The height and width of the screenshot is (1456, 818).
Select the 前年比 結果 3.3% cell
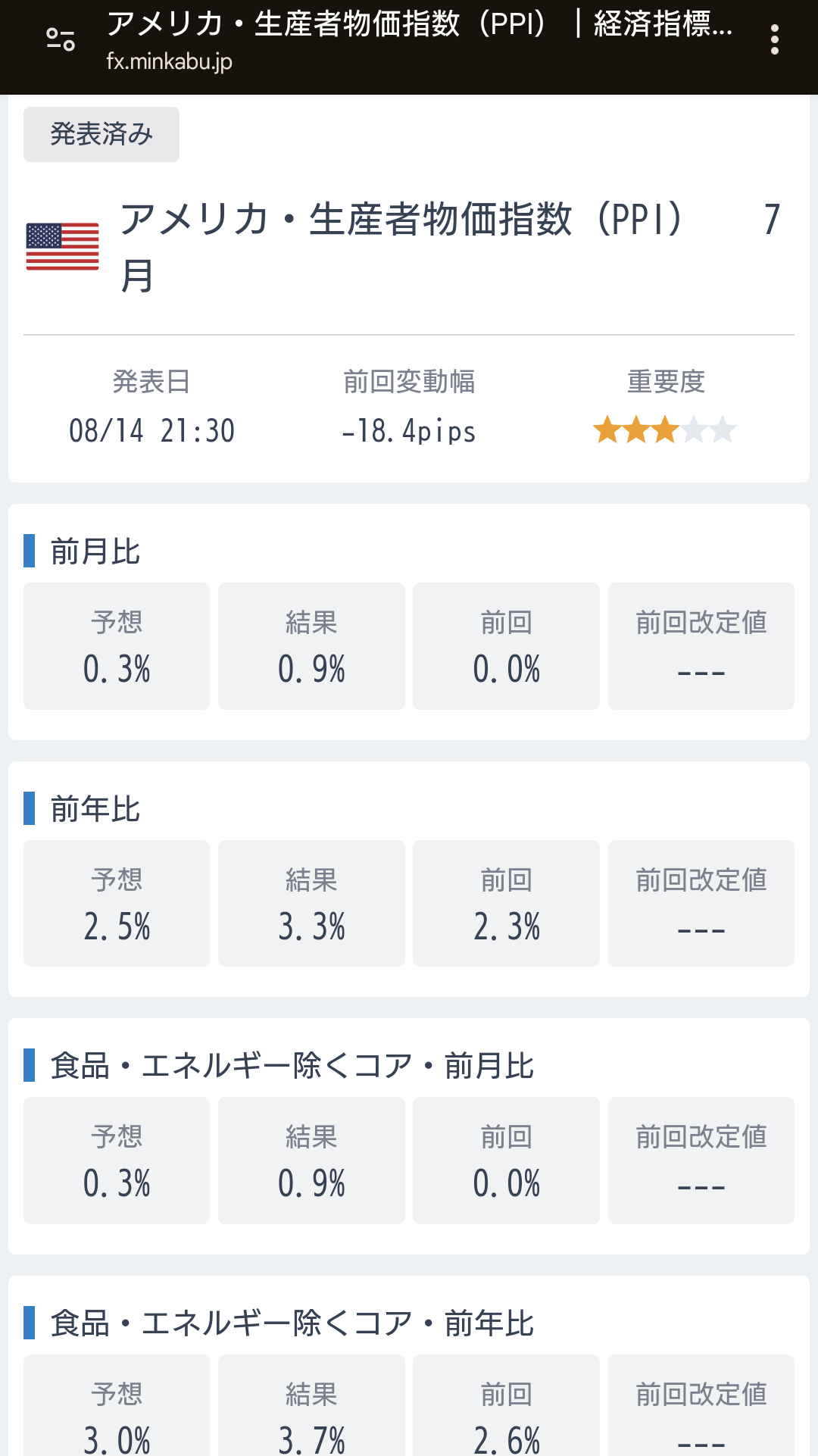point(311,903)
